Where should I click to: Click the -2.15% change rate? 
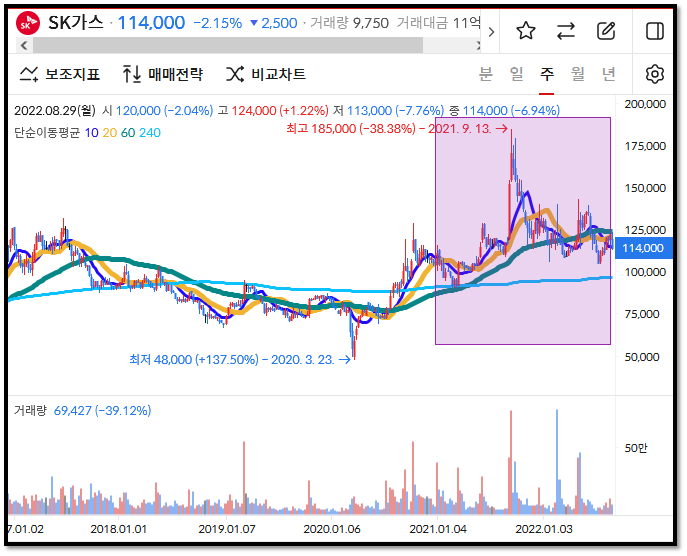[x=218, y=23]
